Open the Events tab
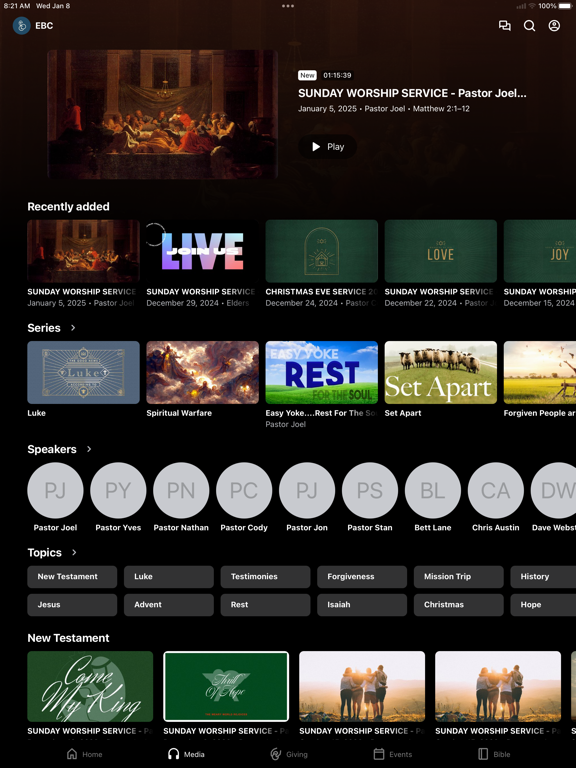Image resolution: width=576 pixels, height=768 pixels. (393, 754)
